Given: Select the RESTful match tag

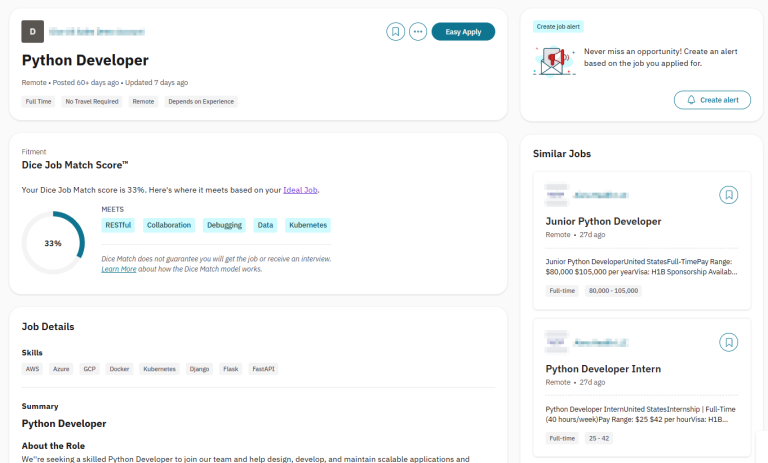Looking at the screenshot, I should point(118,225).
